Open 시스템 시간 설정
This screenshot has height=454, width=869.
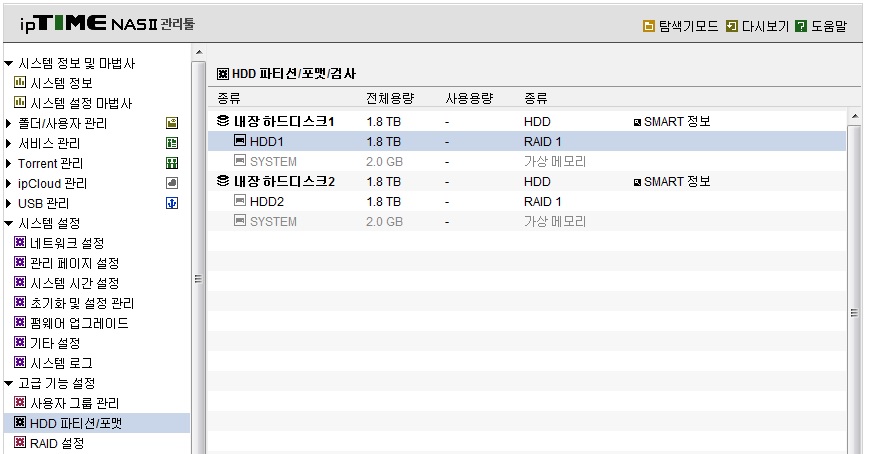pyautogui.click(x=74, y=283)
